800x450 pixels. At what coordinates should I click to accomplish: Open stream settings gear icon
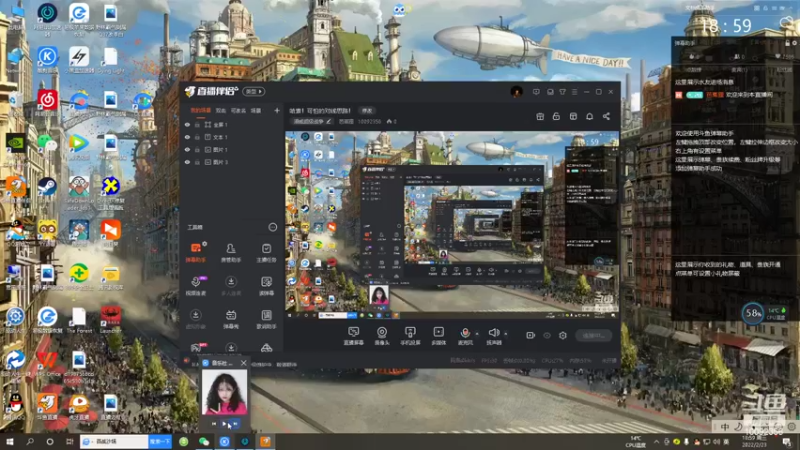(563, 335)
